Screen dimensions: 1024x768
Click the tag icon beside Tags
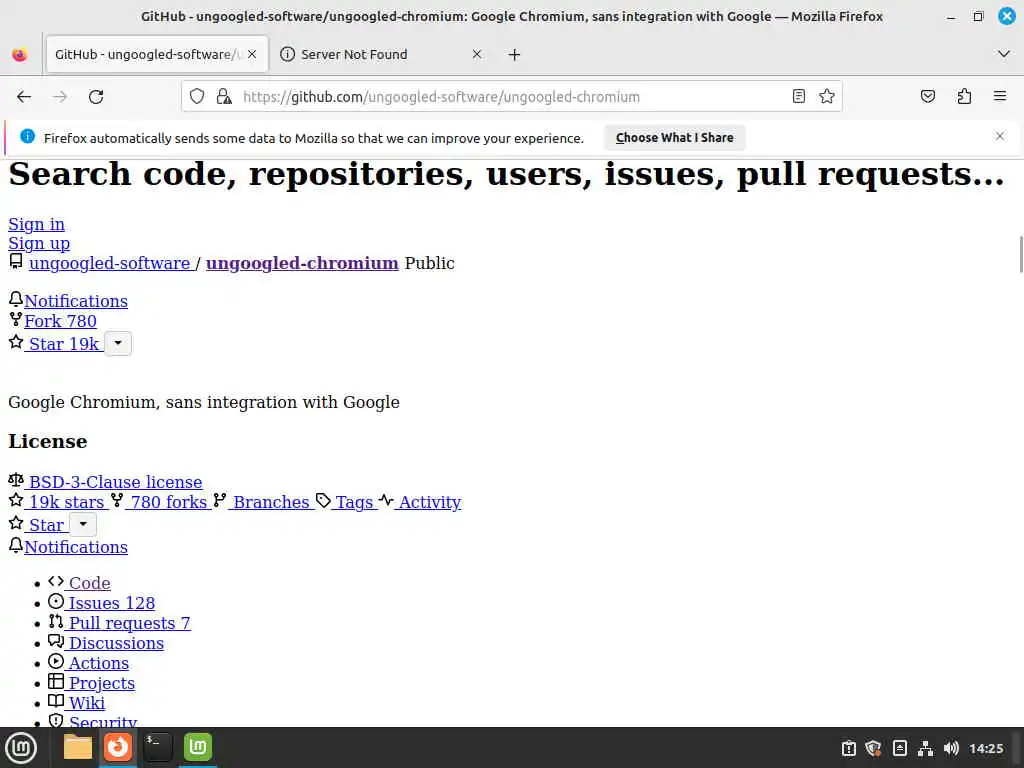click(x=323, y=500)
